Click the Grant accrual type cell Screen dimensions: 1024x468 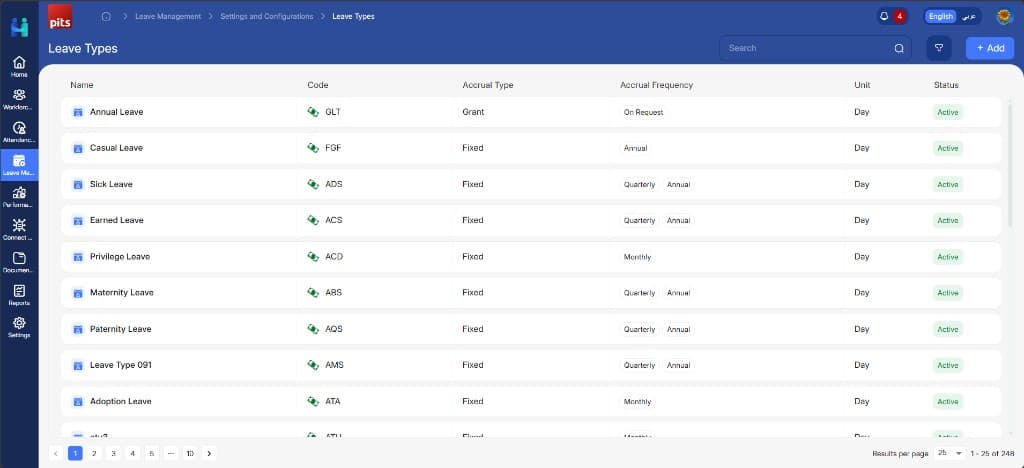pos(473,112)
